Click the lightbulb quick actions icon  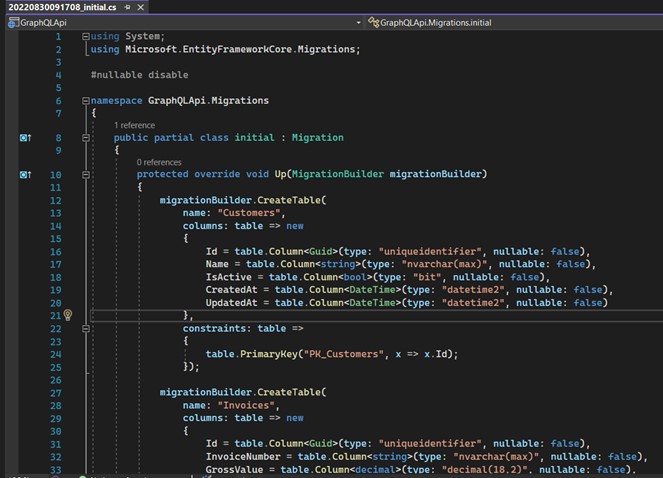click(68, 315)
